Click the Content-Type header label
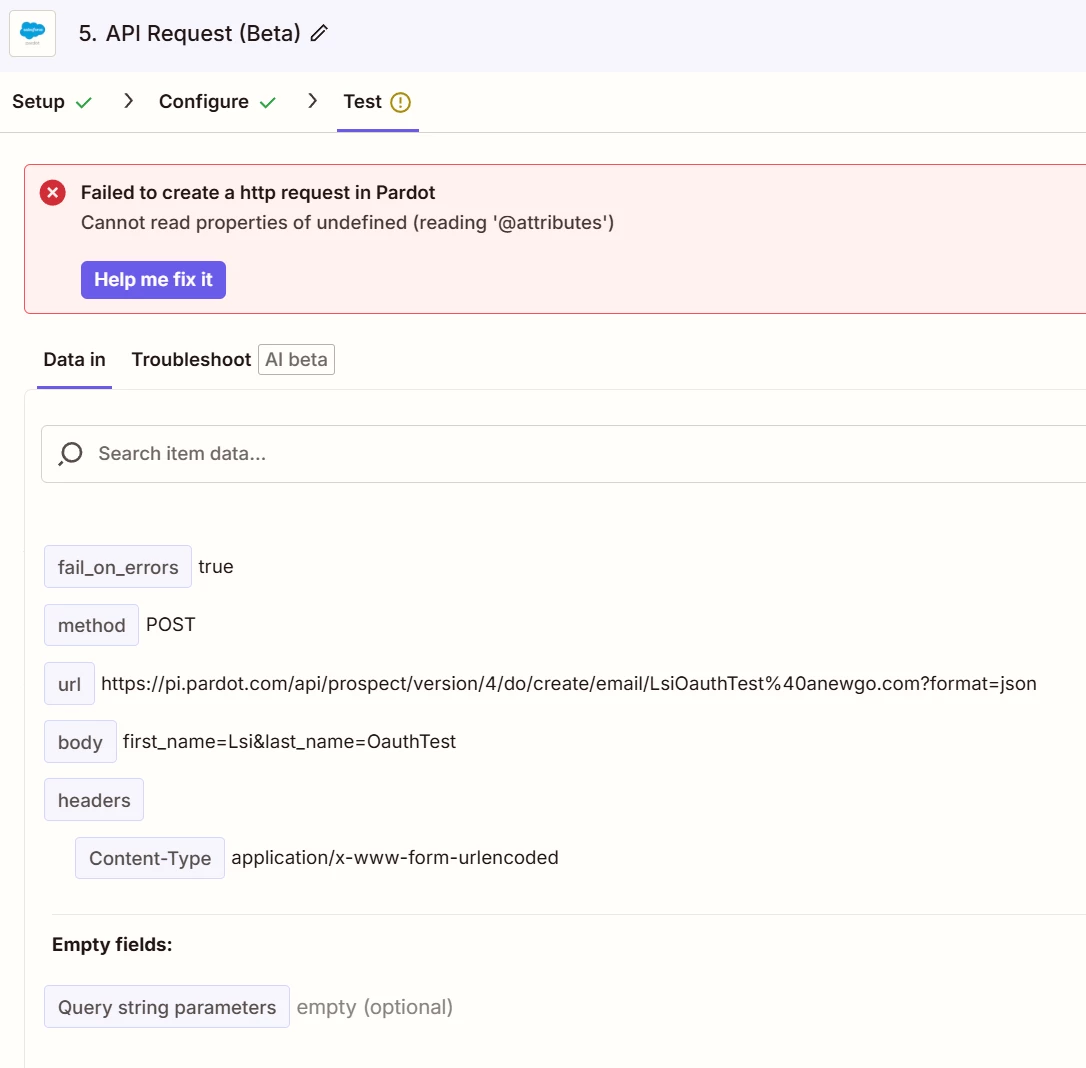This screenshot has width=1086, height=1068. pyautogui.click(x=150, y=858)
